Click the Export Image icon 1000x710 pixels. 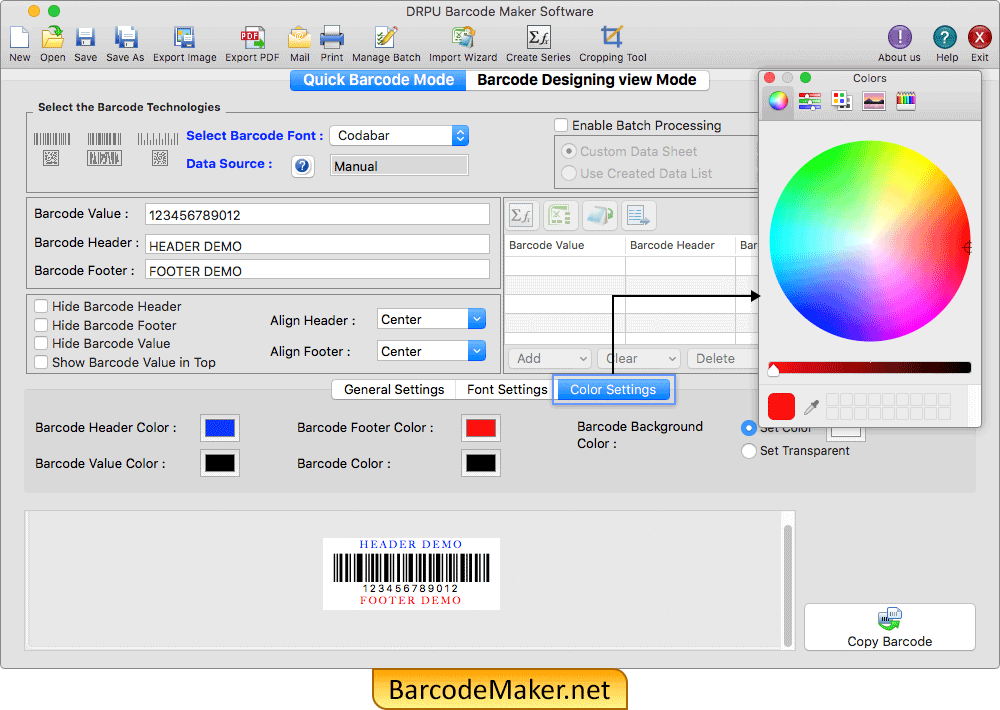click(x=184, y=38)
